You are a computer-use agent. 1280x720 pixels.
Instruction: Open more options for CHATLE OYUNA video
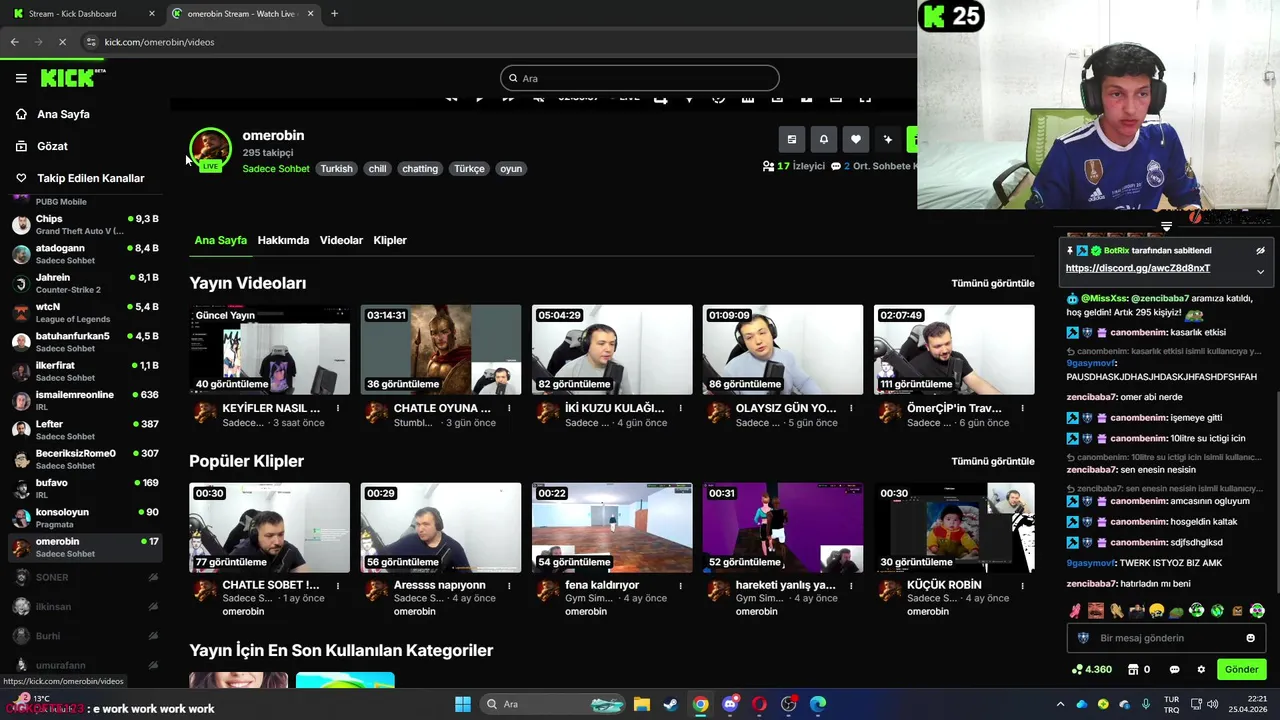coord(509,408)
